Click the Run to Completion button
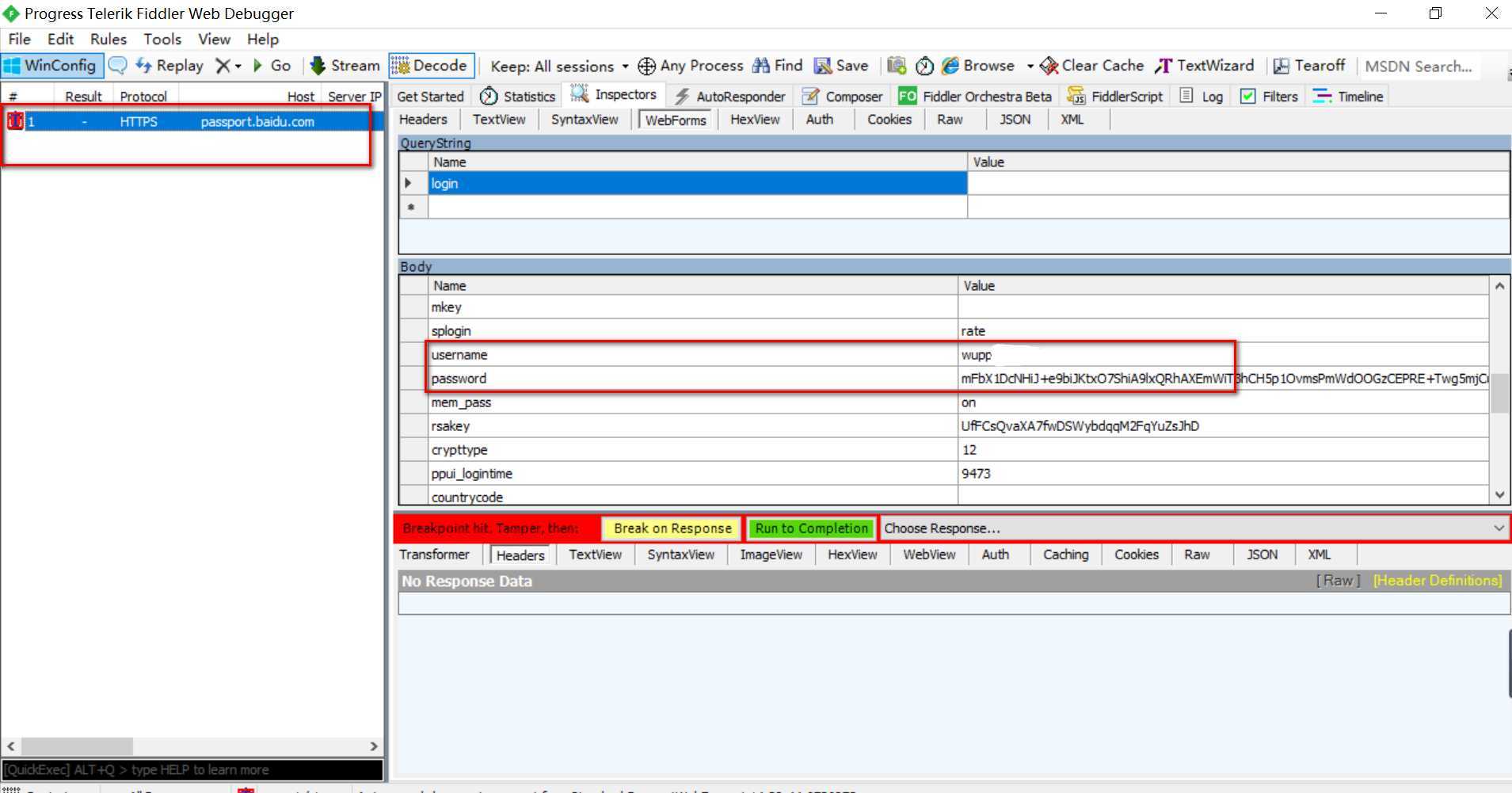Screen dimensions: 1512x793 click(811, 528)
